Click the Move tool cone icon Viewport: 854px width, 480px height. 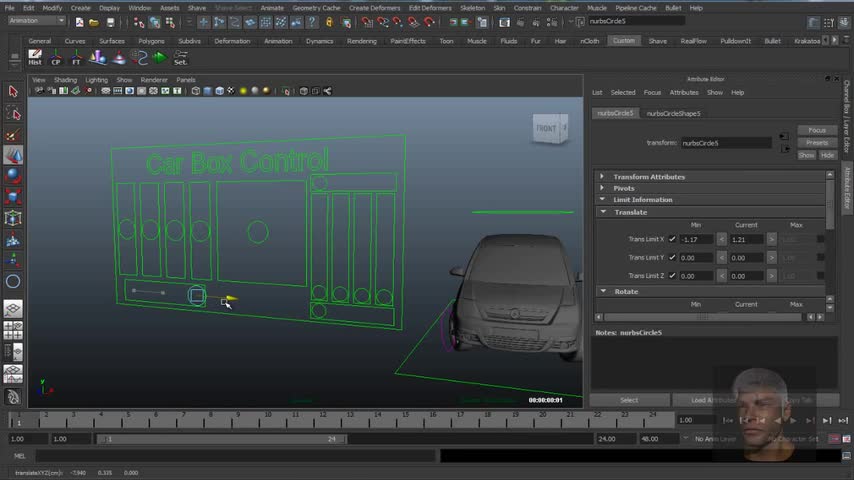click(13, 156)
